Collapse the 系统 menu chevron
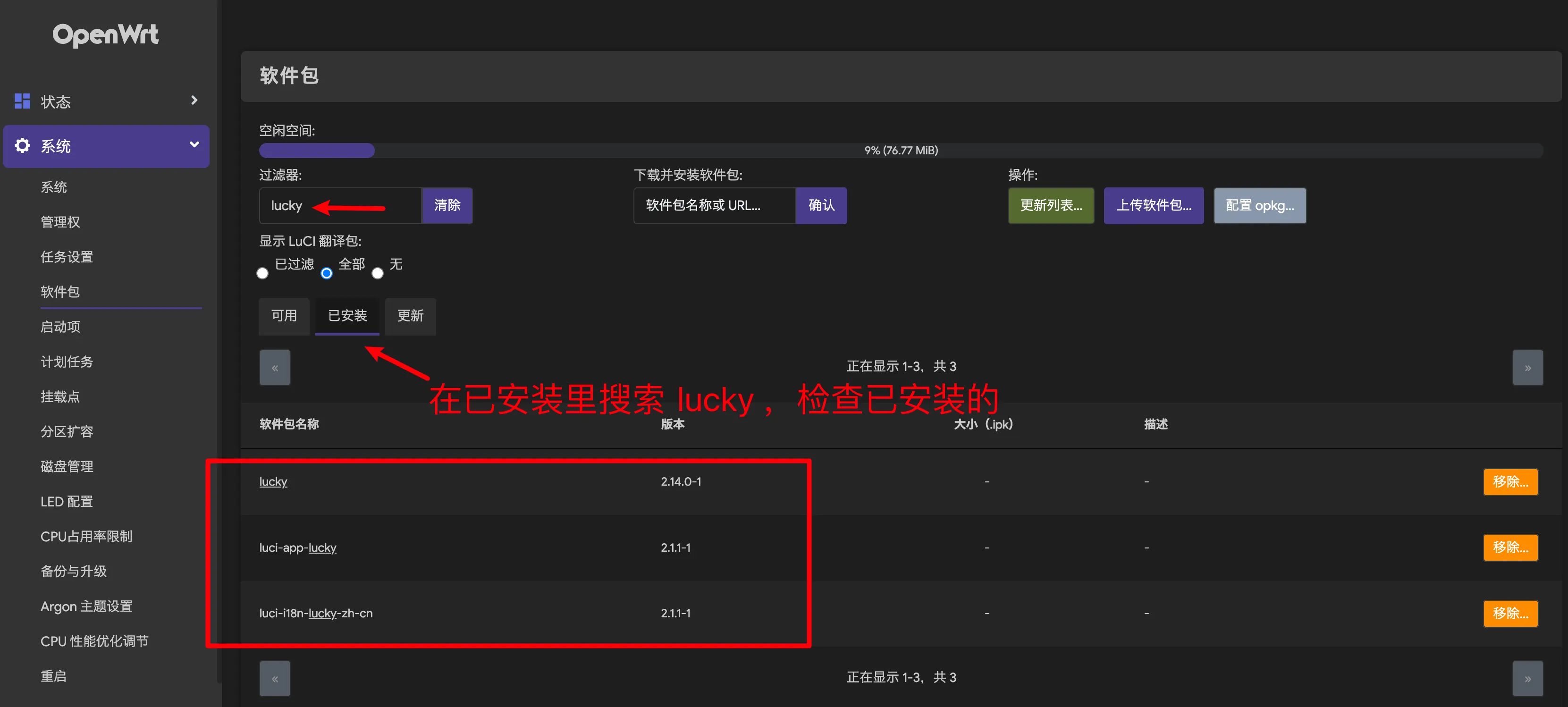Image resolution: width=1568 pixels, height=707 pixels. [x=194, y=145]
